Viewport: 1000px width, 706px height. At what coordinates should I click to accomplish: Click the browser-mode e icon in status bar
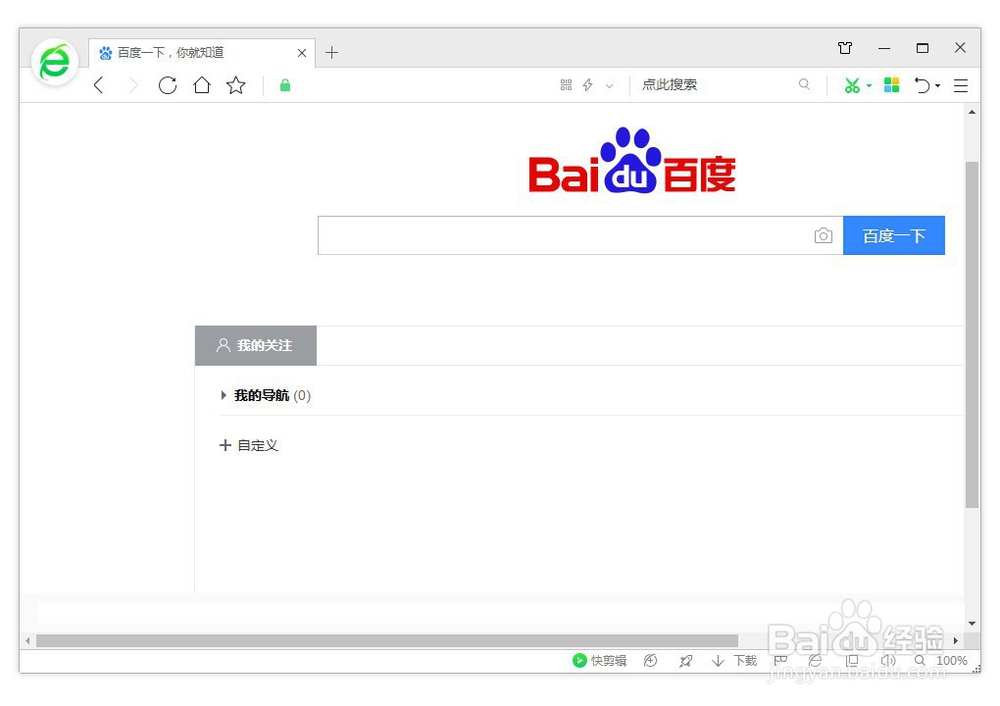click(815, 661)
